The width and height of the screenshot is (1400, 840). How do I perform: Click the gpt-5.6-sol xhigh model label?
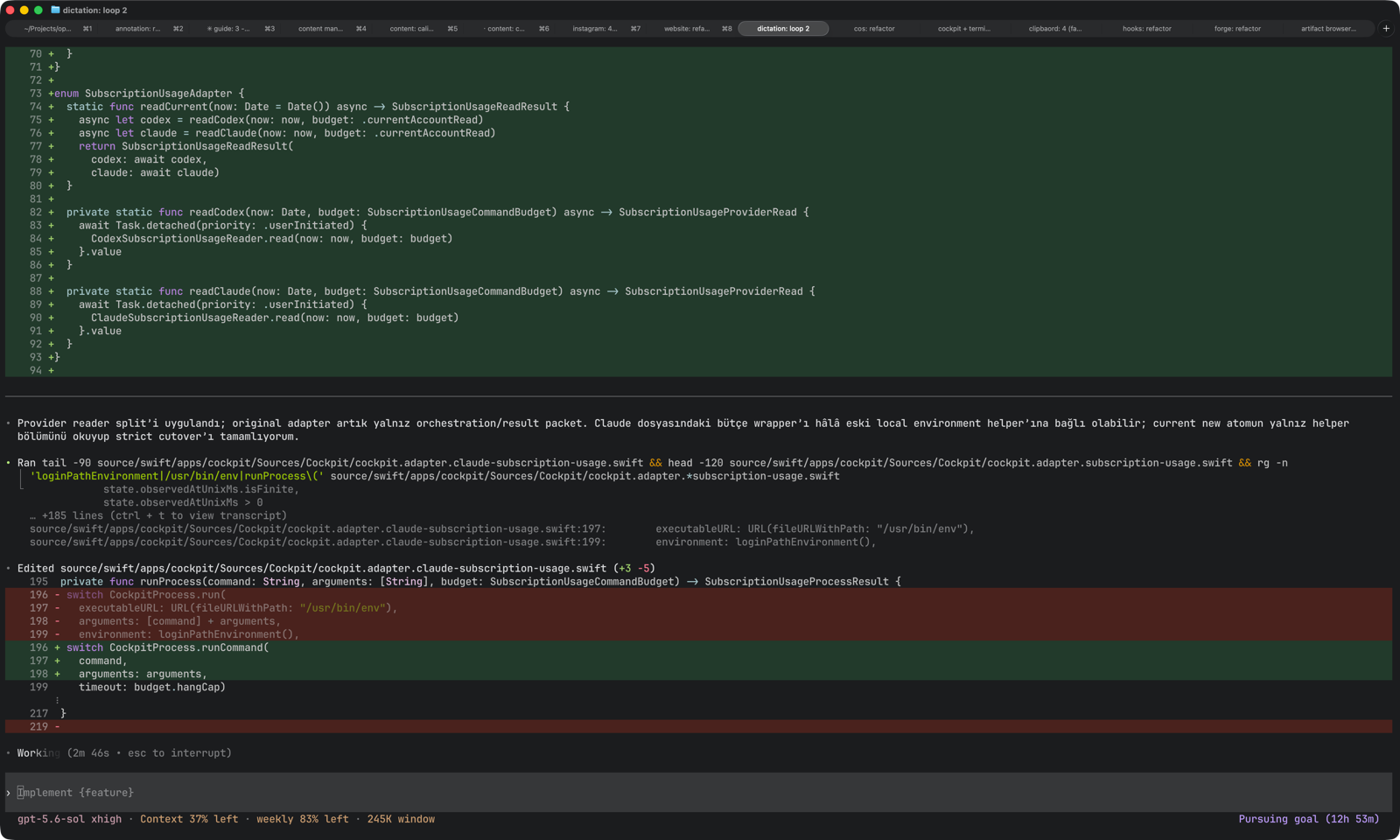coord(70,820)
